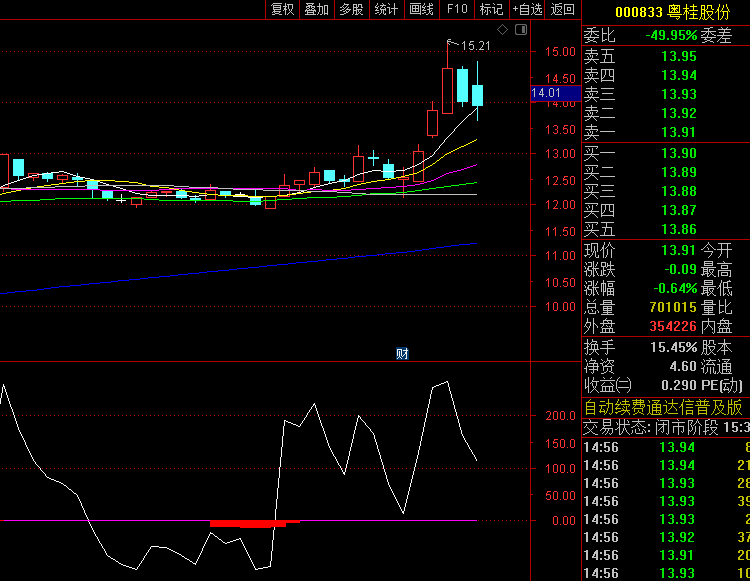Click the 200.0 label on the indicator axis
The image size is (750, 581).
pos(560,416)
